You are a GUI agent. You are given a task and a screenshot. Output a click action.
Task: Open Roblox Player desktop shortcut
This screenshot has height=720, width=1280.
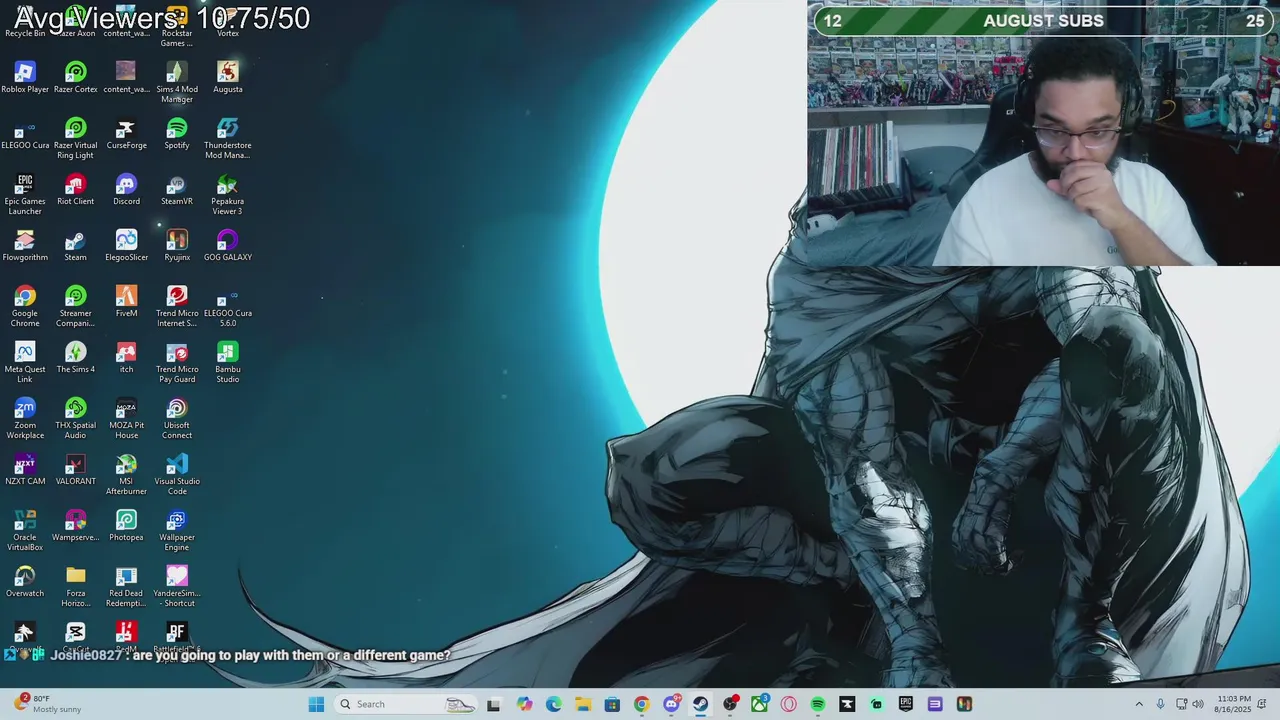pyautogui.click(x=25, y=78)
